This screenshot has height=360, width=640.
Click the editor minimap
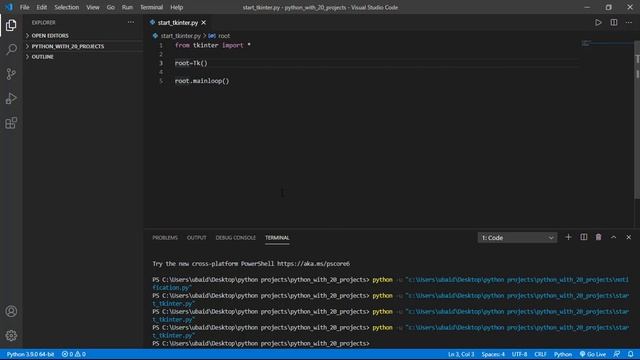pos(607,43)
